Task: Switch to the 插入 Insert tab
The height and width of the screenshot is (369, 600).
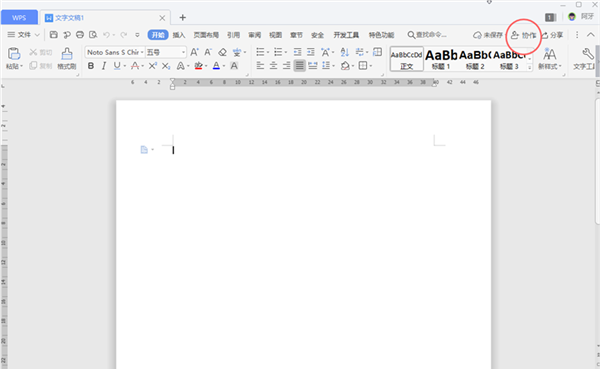Action: click(x=179, y=35)
